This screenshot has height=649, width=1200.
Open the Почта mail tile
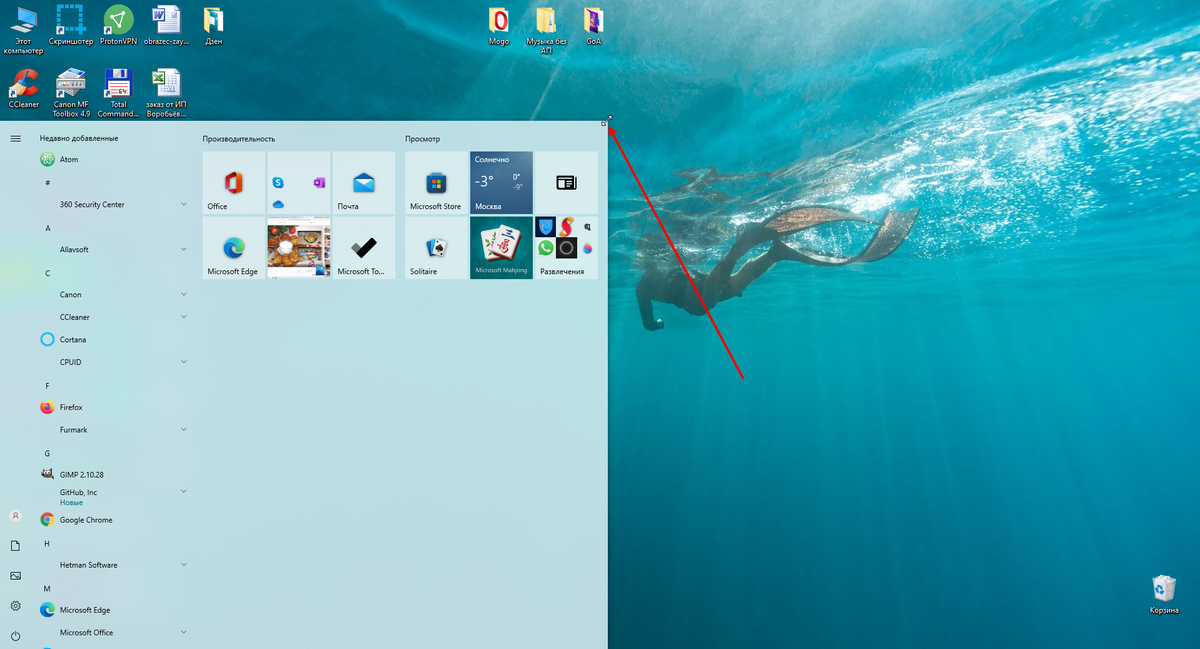click(364, 183)
